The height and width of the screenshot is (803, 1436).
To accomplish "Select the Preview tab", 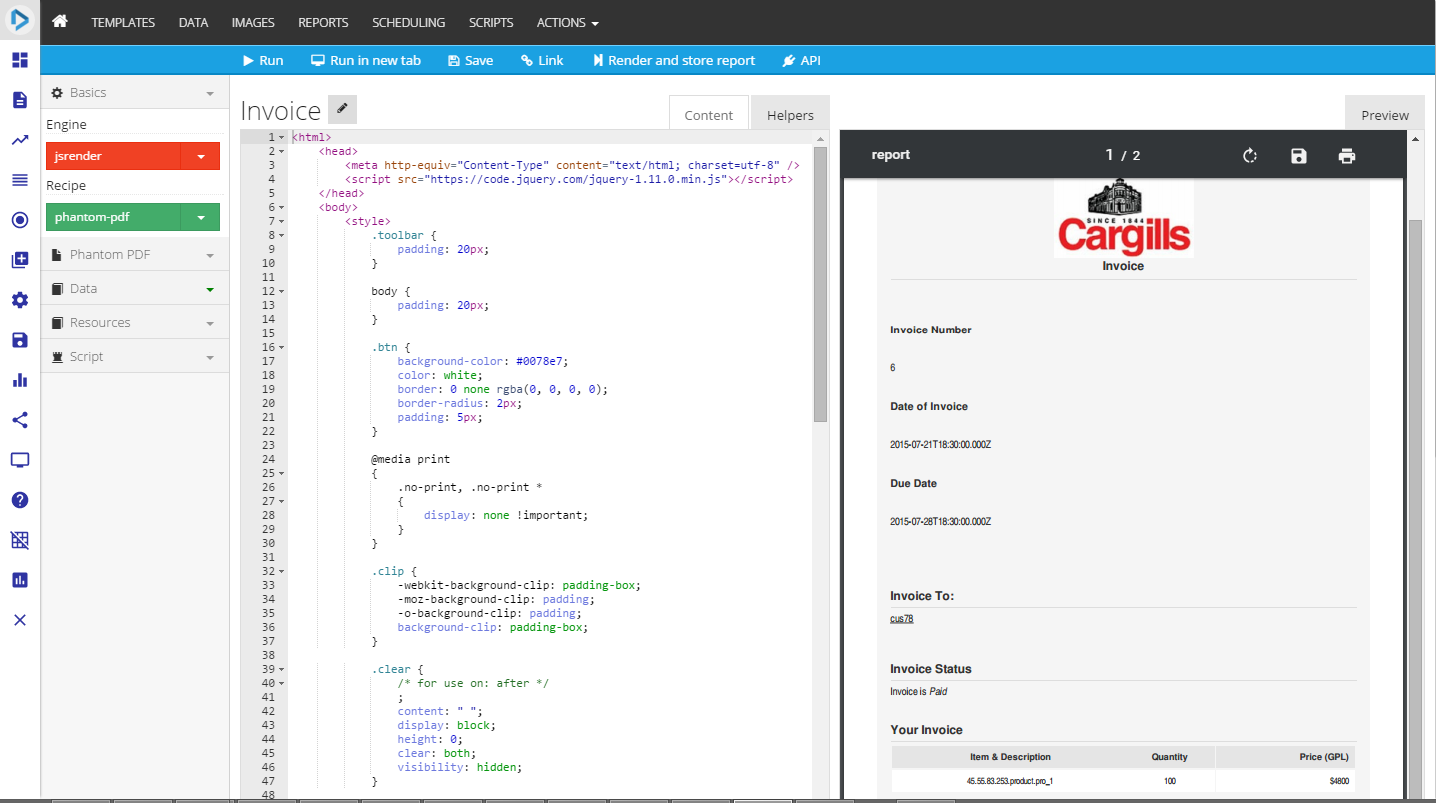I will point(1385,115).
